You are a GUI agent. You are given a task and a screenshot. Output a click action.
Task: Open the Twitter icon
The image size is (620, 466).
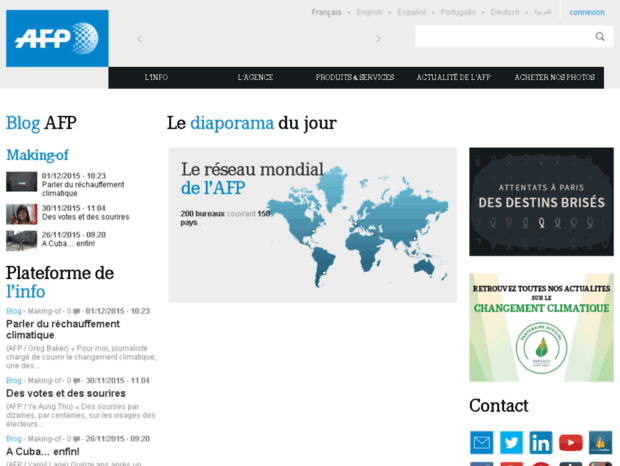click(511, 442)
